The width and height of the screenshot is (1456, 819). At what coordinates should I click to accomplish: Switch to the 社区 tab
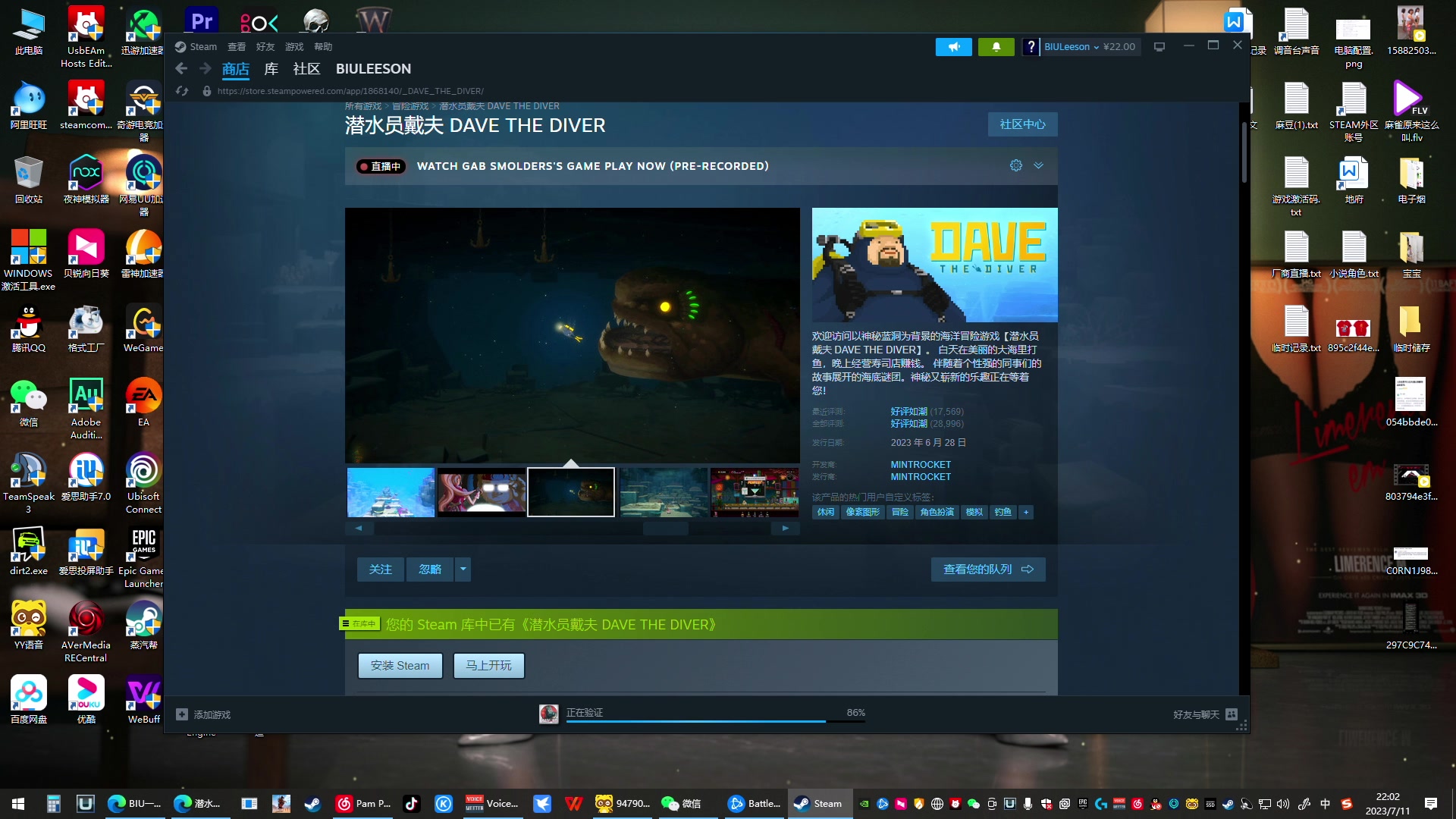[306, 69]
